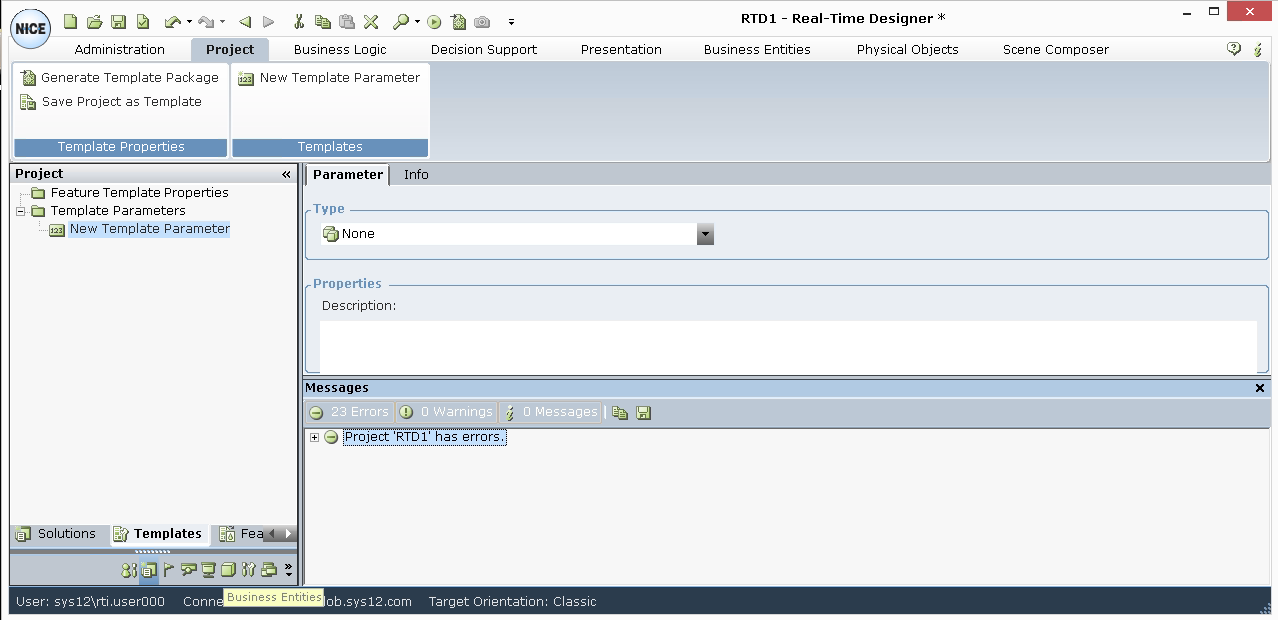The width and height of the screenshot is (1278, 620).
Task: Toggle the 23 Errors filter
Action: point(349,412)
